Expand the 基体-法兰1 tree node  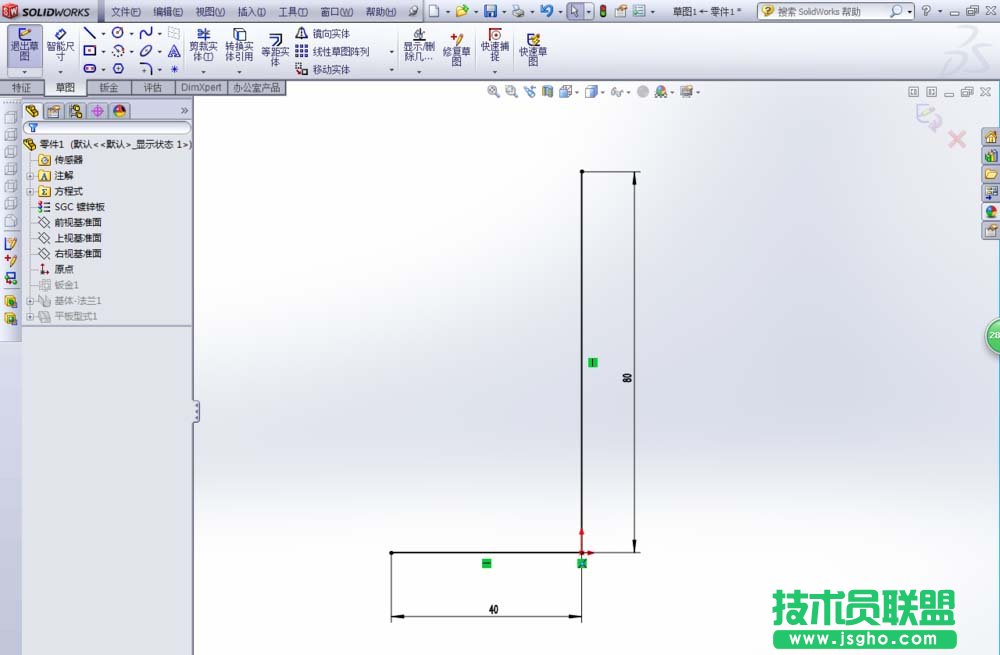[30, 301]
